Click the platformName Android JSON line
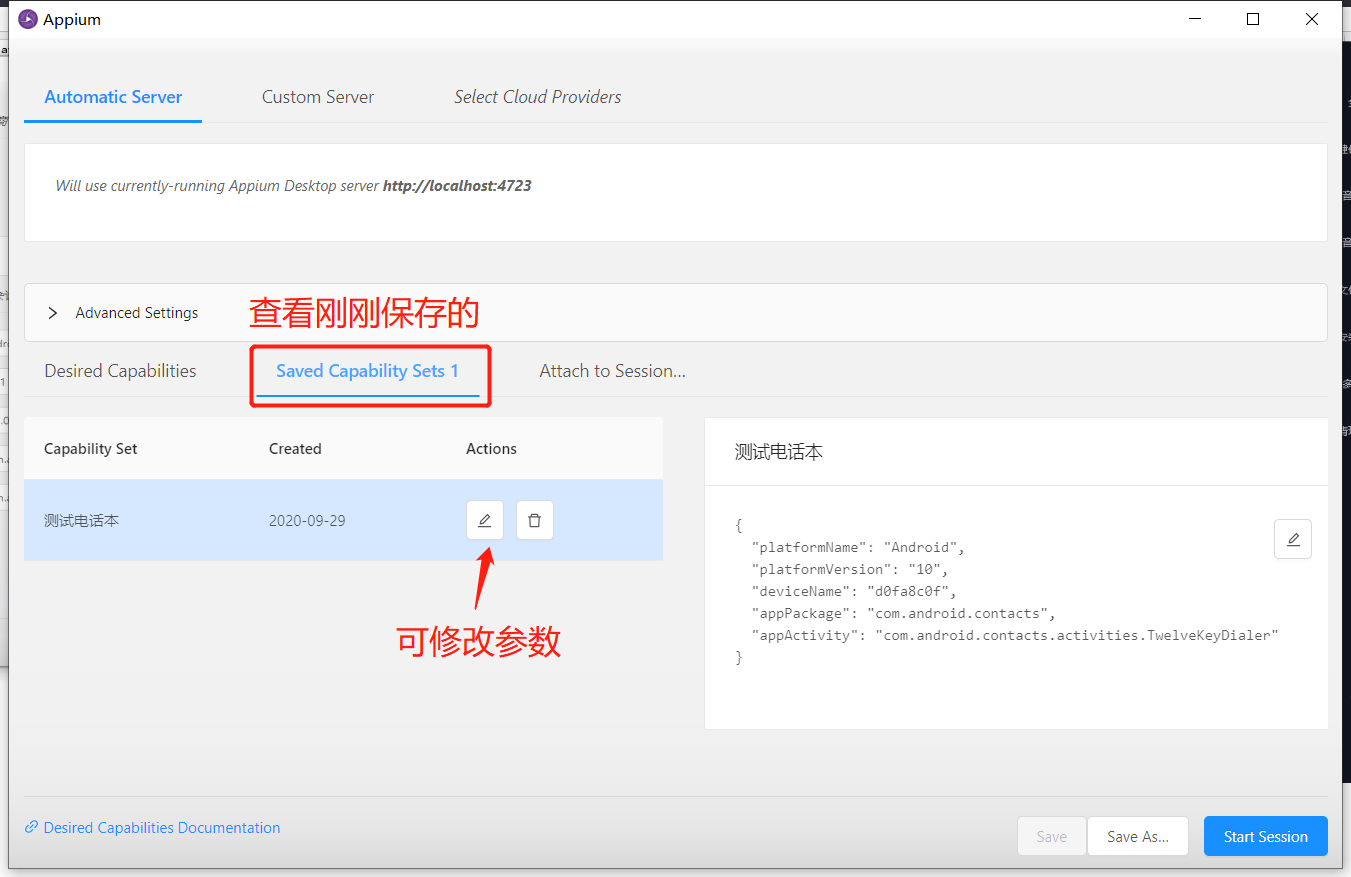Screen dimensions: 1351x877 [x=858, y=547]
